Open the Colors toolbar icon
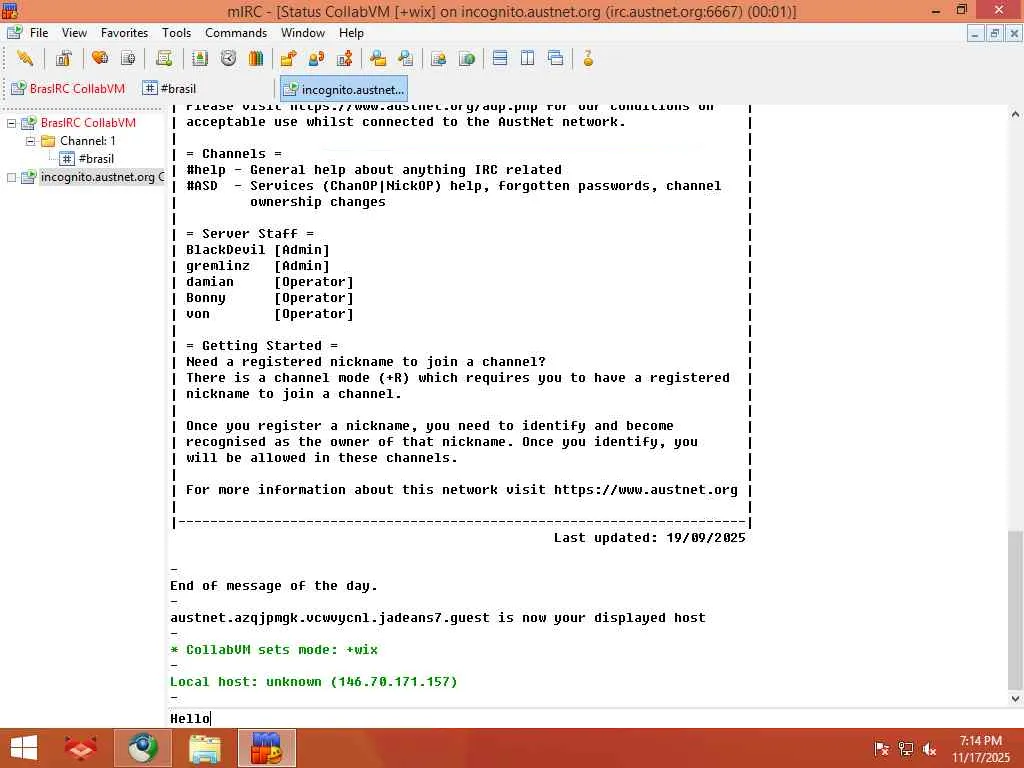 coord(256,59)
